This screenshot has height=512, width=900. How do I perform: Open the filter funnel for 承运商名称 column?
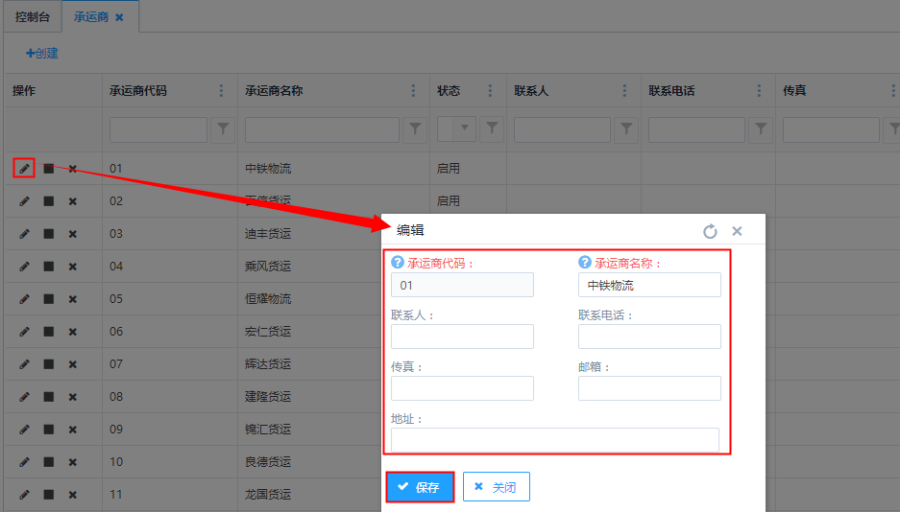(416, 129)
